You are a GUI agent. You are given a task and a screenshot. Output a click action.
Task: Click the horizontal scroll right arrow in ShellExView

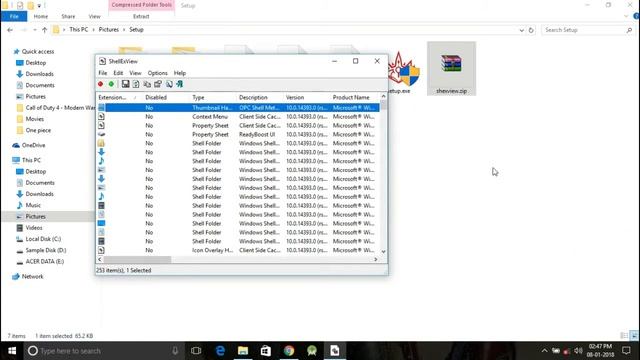click(x=376, y=260)
